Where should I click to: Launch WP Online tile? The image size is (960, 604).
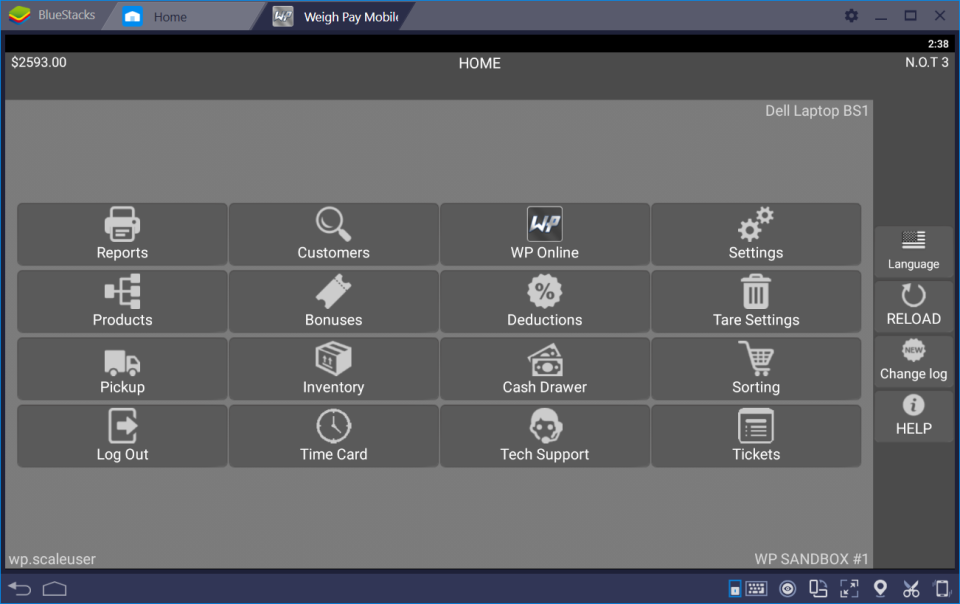[544, 234]
